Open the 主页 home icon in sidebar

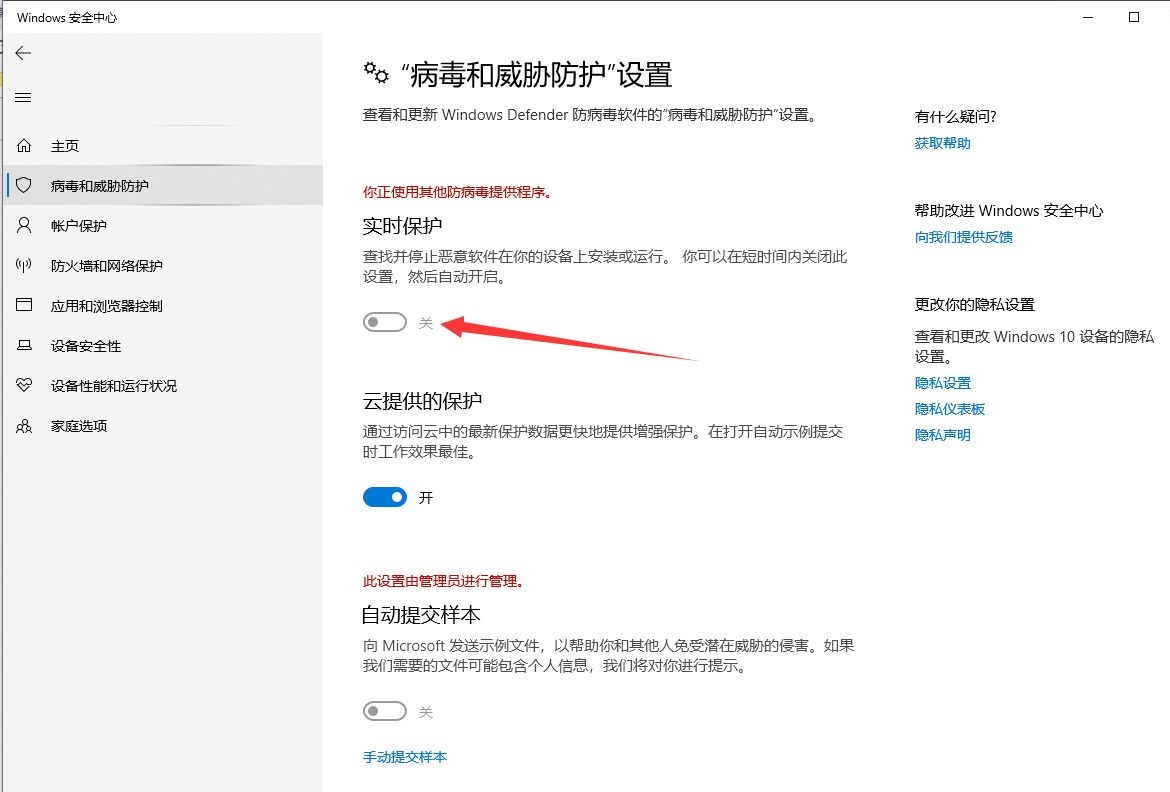(24, 145)
